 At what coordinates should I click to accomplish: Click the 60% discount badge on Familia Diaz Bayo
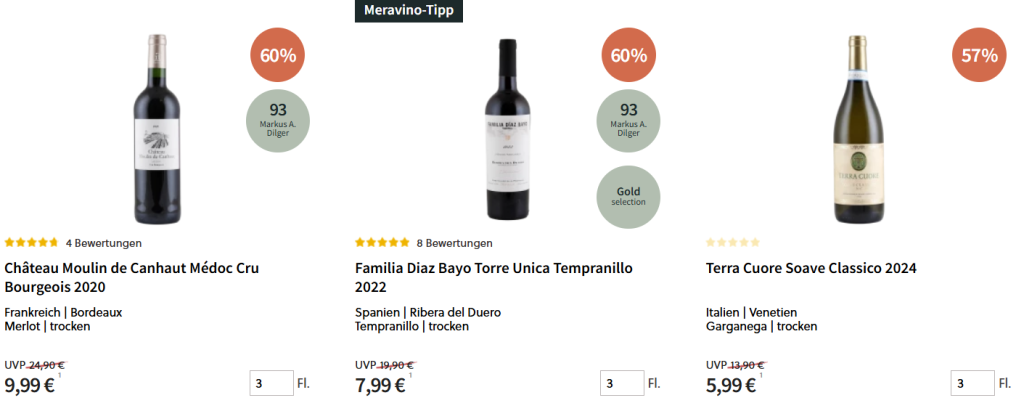[629, 55]
